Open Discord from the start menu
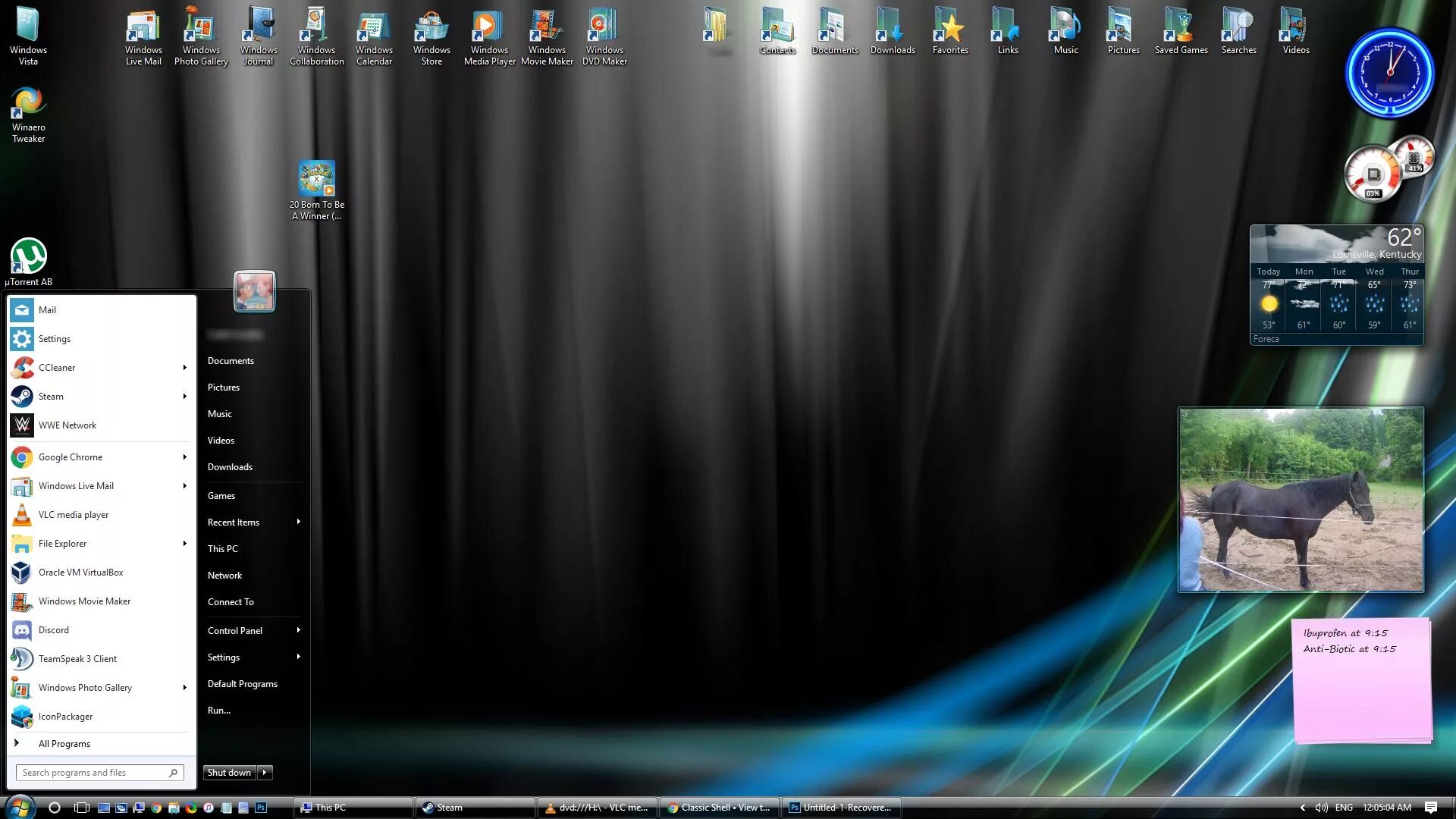The image size is (1456, 819). [x=53, y=629]
